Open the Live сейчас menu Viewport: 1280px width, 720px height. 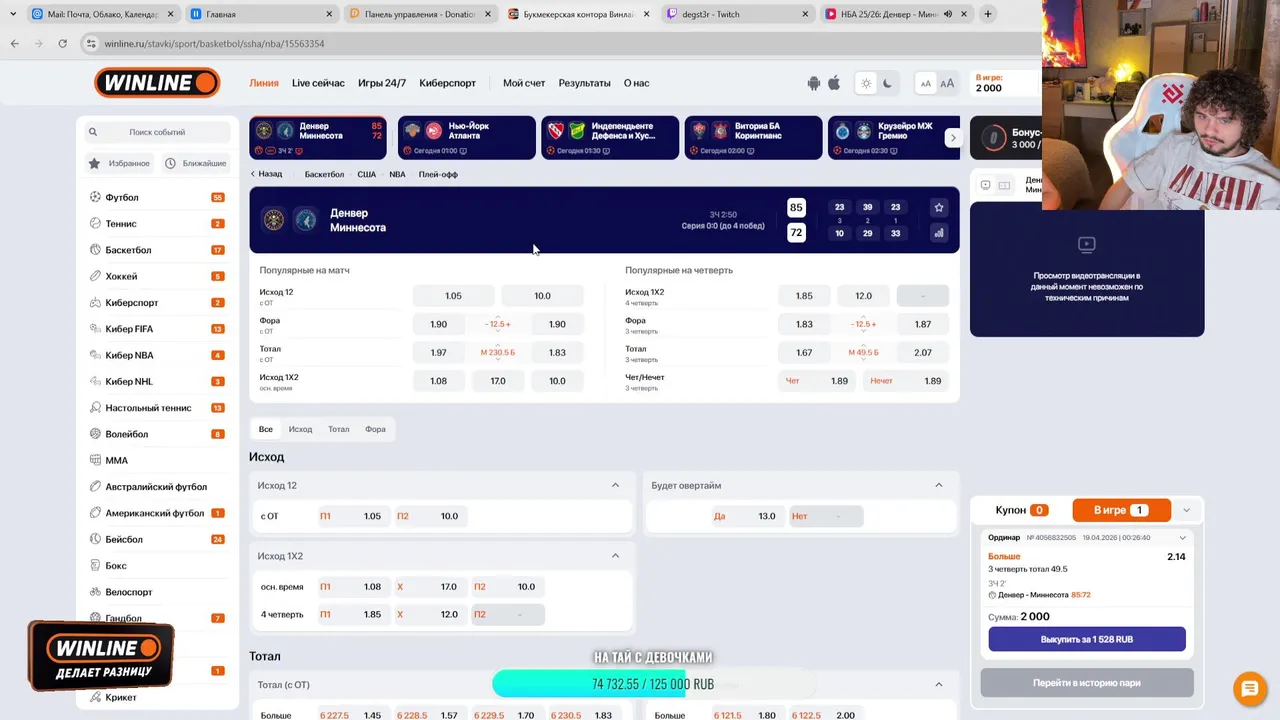coord(318,83)
